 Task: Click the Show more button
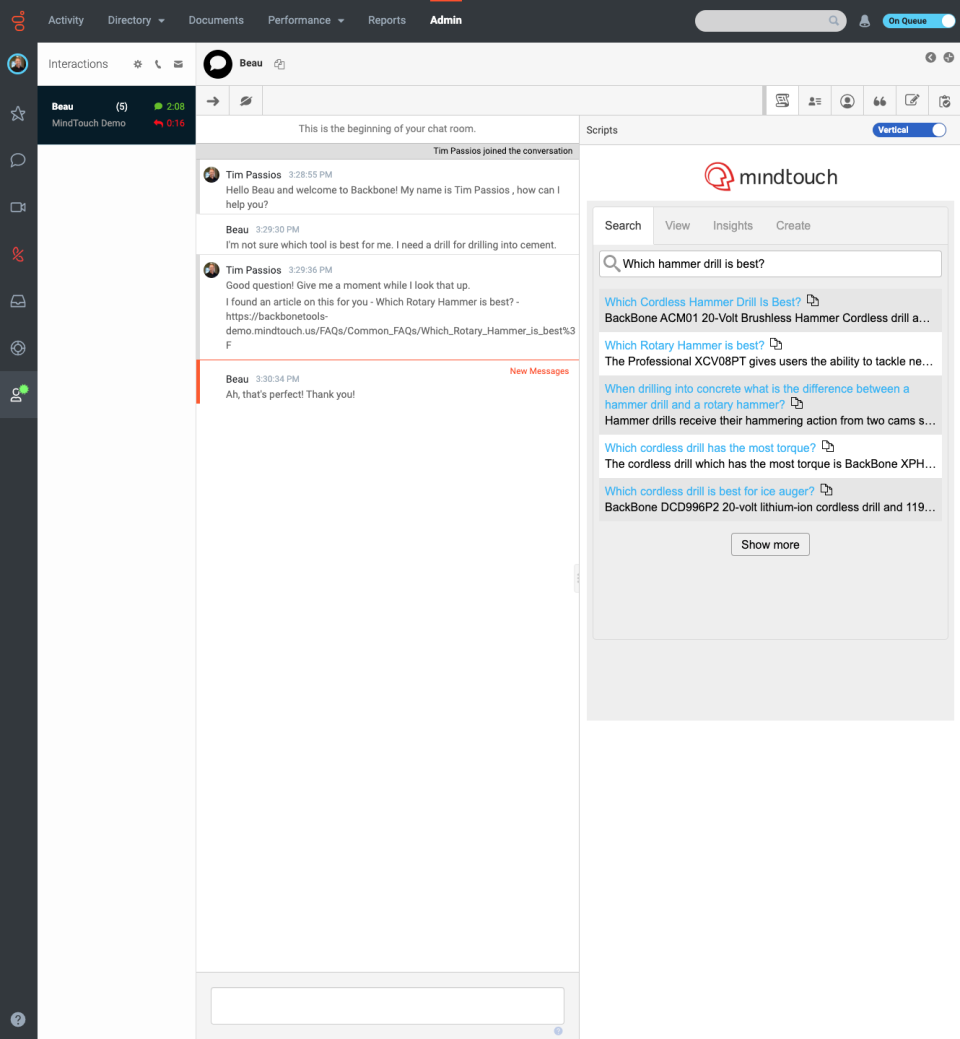[x=769, y=544]
